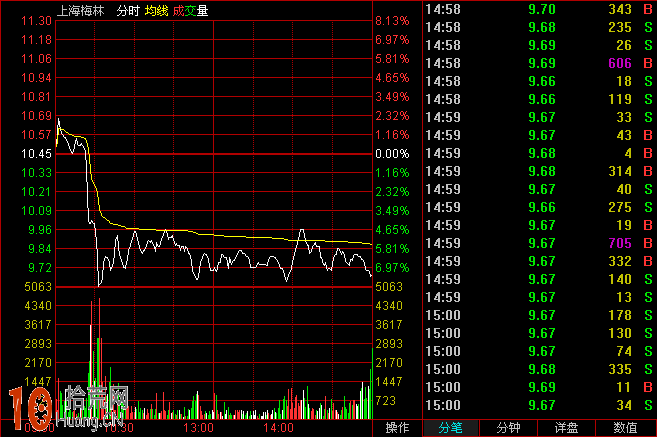Select the 14:58 trade with volume 235

tap(539, 27)
